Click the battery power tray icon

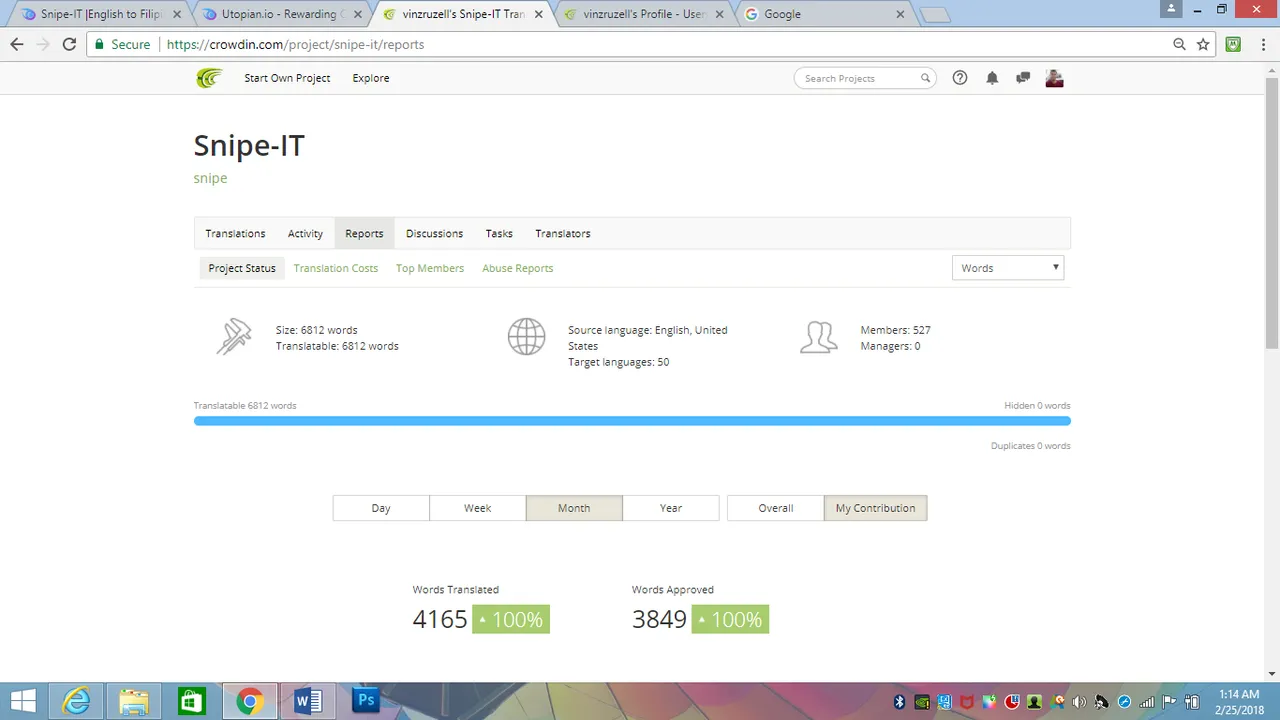[x=1192, y=702]
